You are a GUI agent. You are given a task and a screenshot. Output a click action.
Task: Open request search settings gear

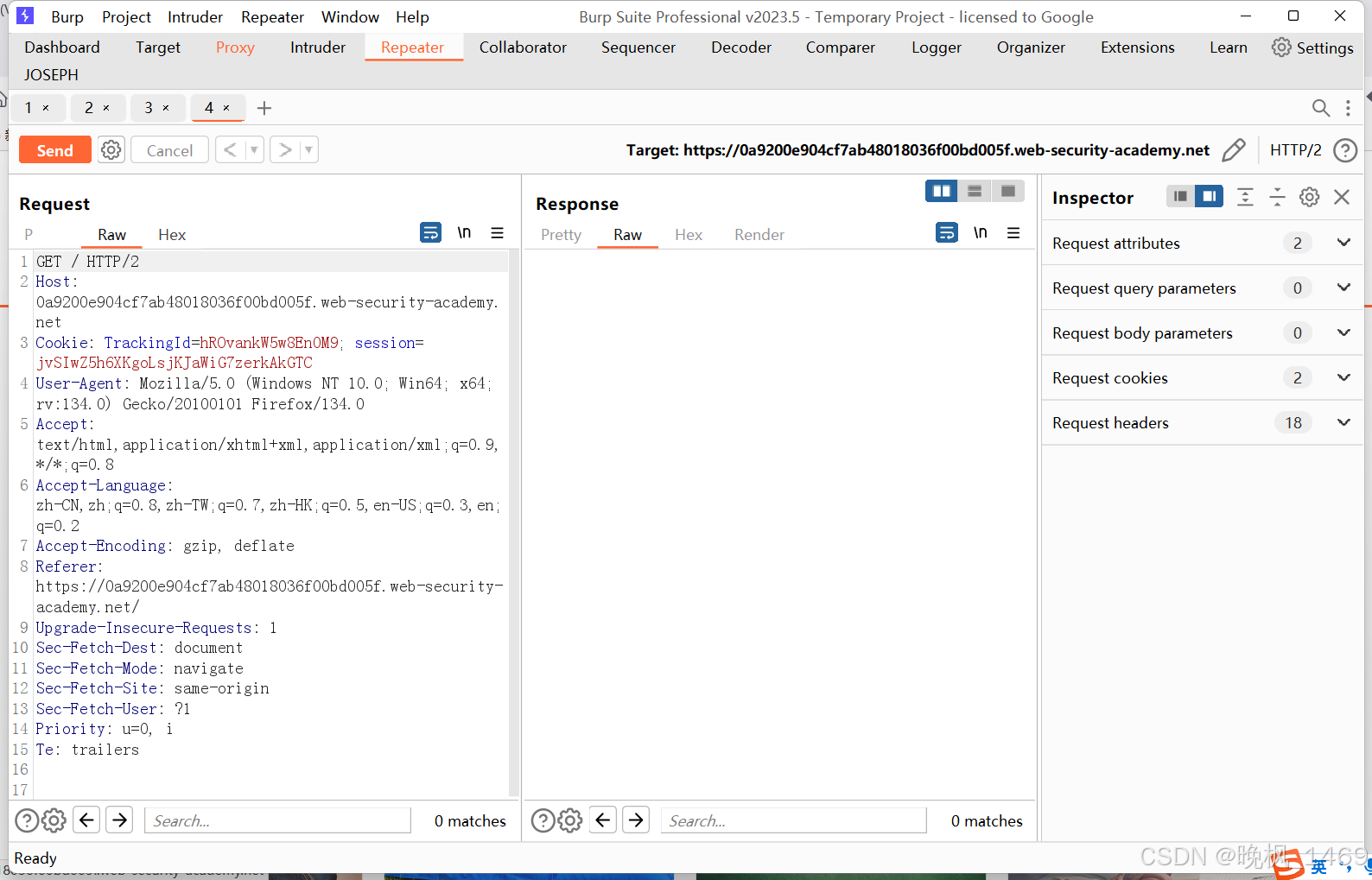point(54,820)
